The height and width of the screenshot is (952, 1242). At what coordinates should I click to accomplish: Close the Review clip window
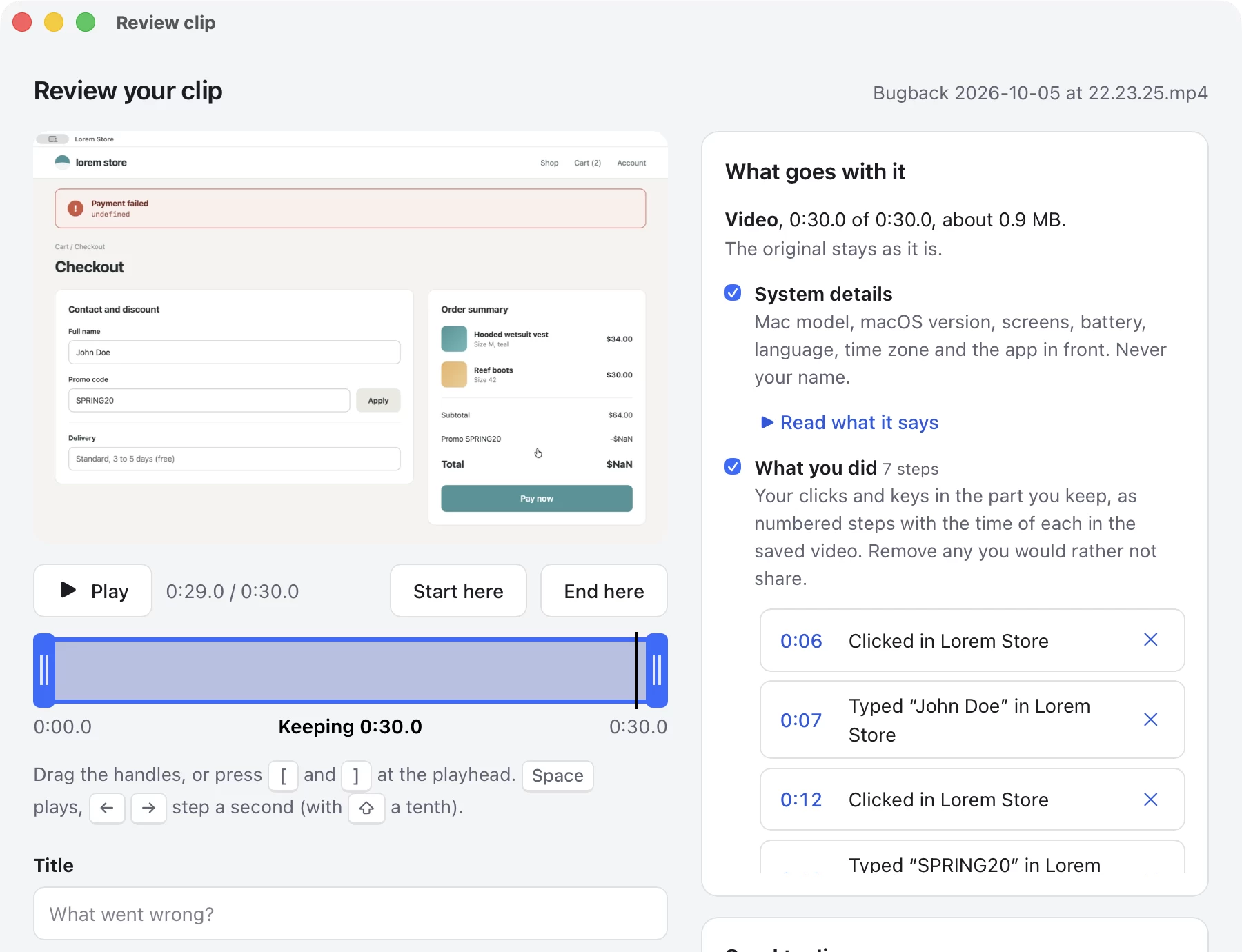pos(22,23)
